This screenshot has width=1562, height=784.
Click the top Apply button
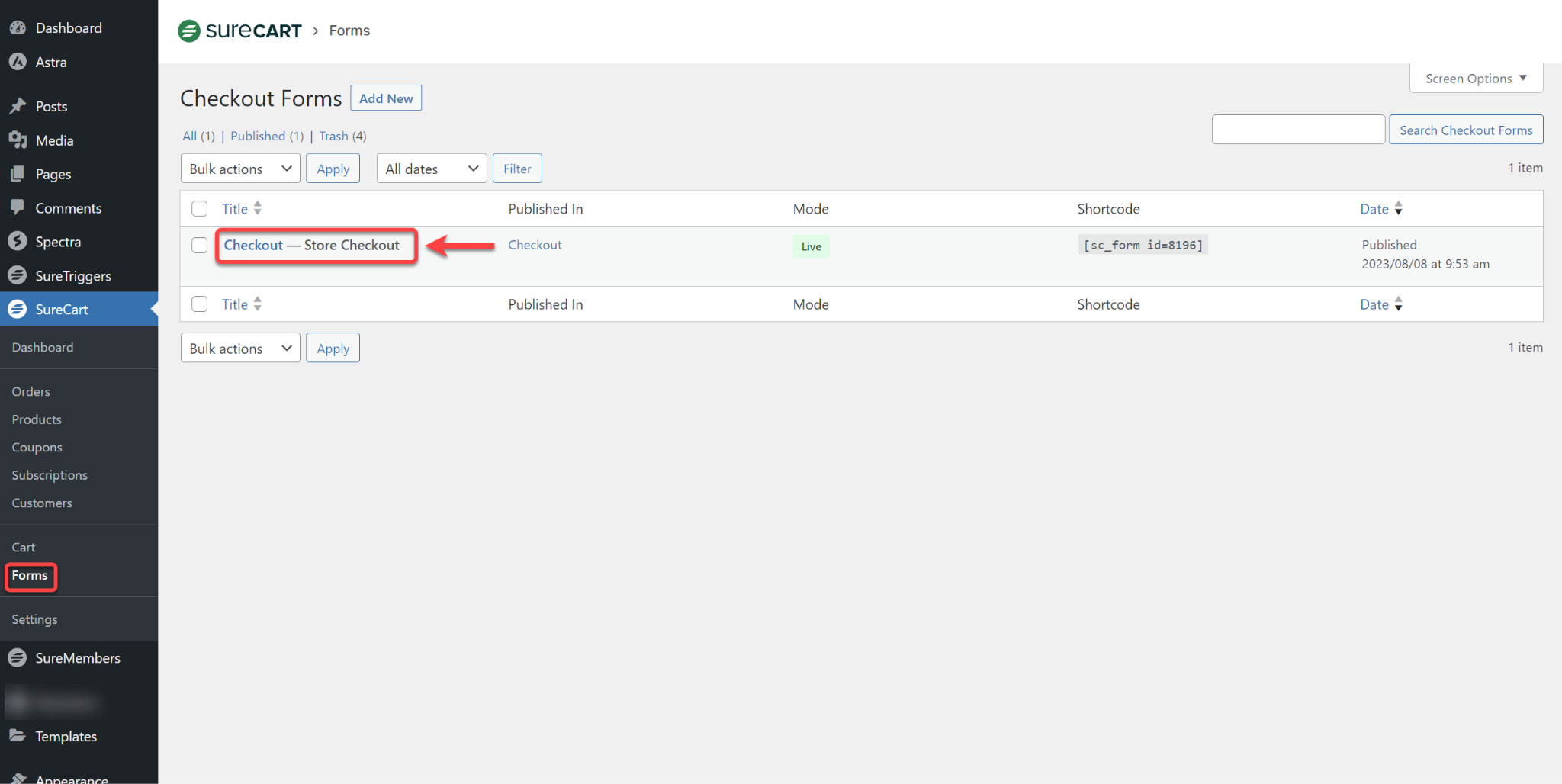pyautogui.click(x=333, y=169)
